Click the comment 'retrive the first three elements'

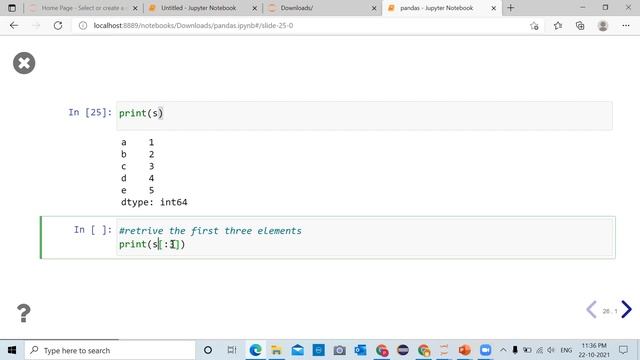click(x=210, y=231)
